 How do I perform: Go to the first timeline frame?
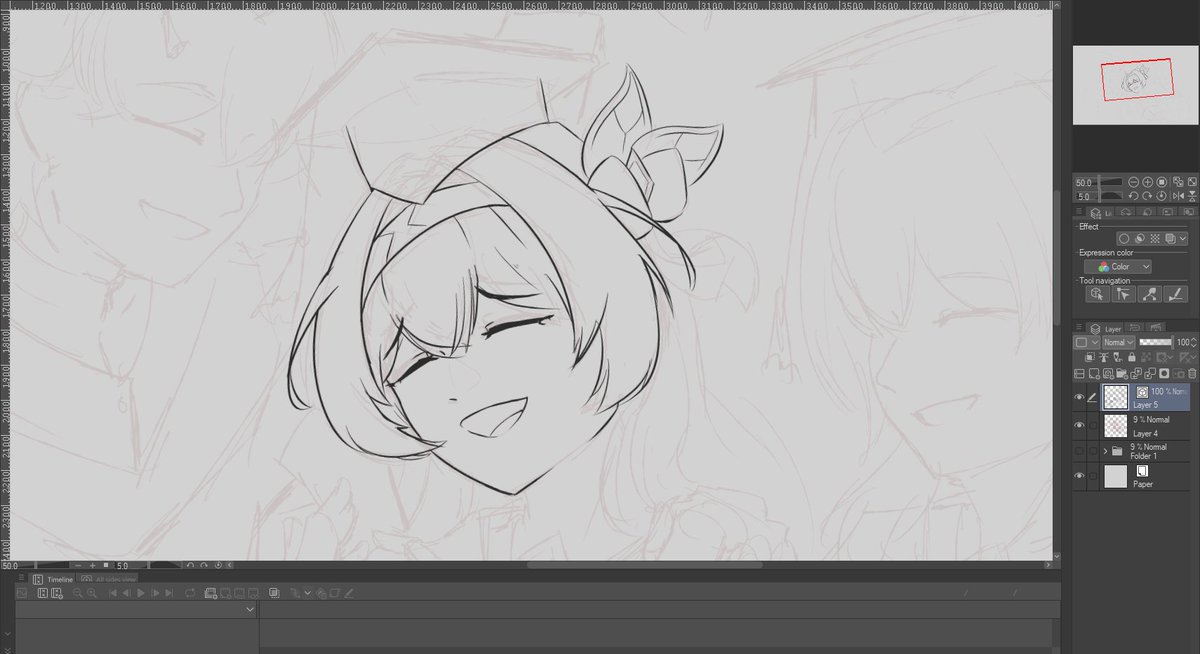point(113,593)
